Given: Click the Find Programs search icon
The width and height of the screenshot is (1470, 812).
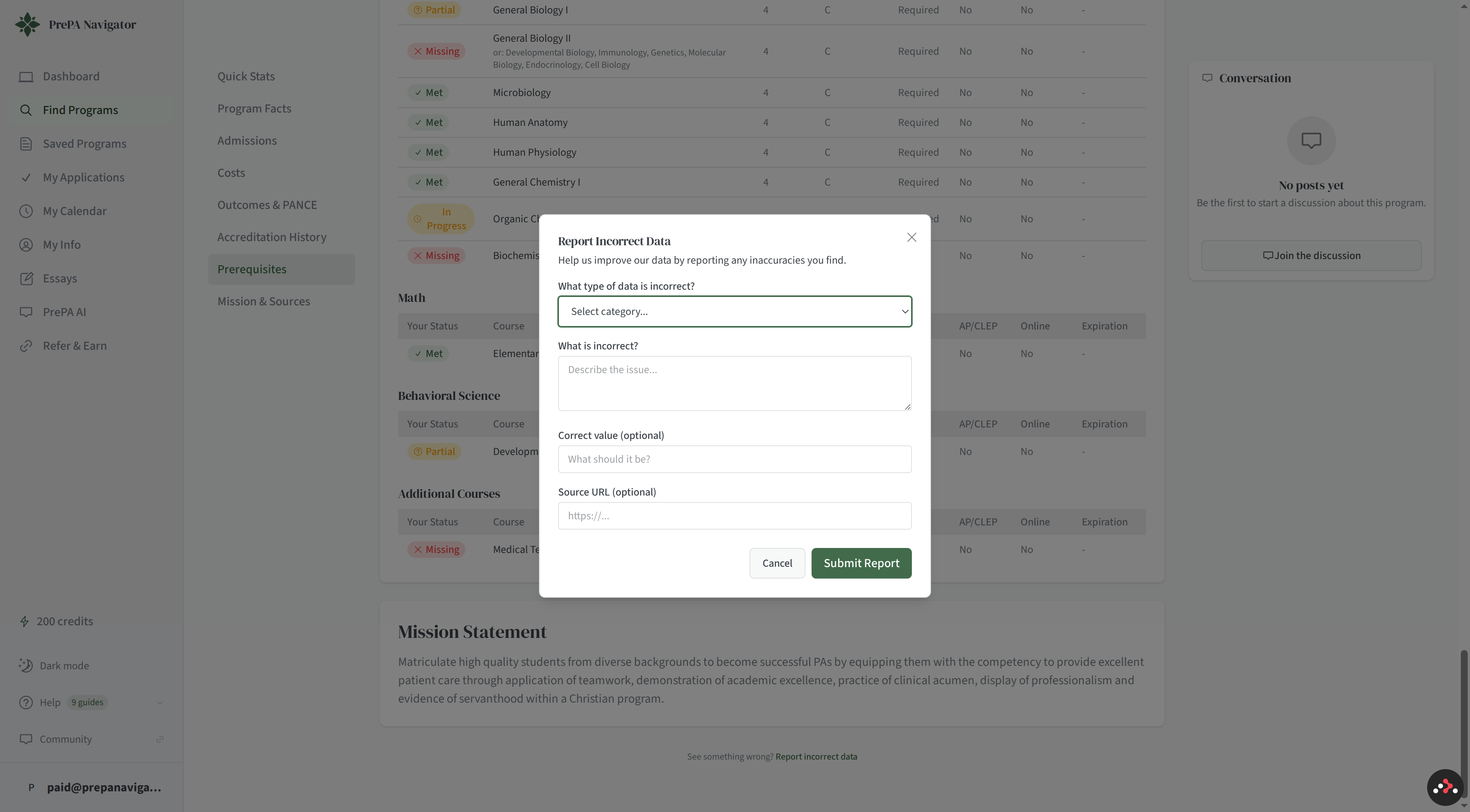Looking at the screenshot, I should tap(26, 110).
